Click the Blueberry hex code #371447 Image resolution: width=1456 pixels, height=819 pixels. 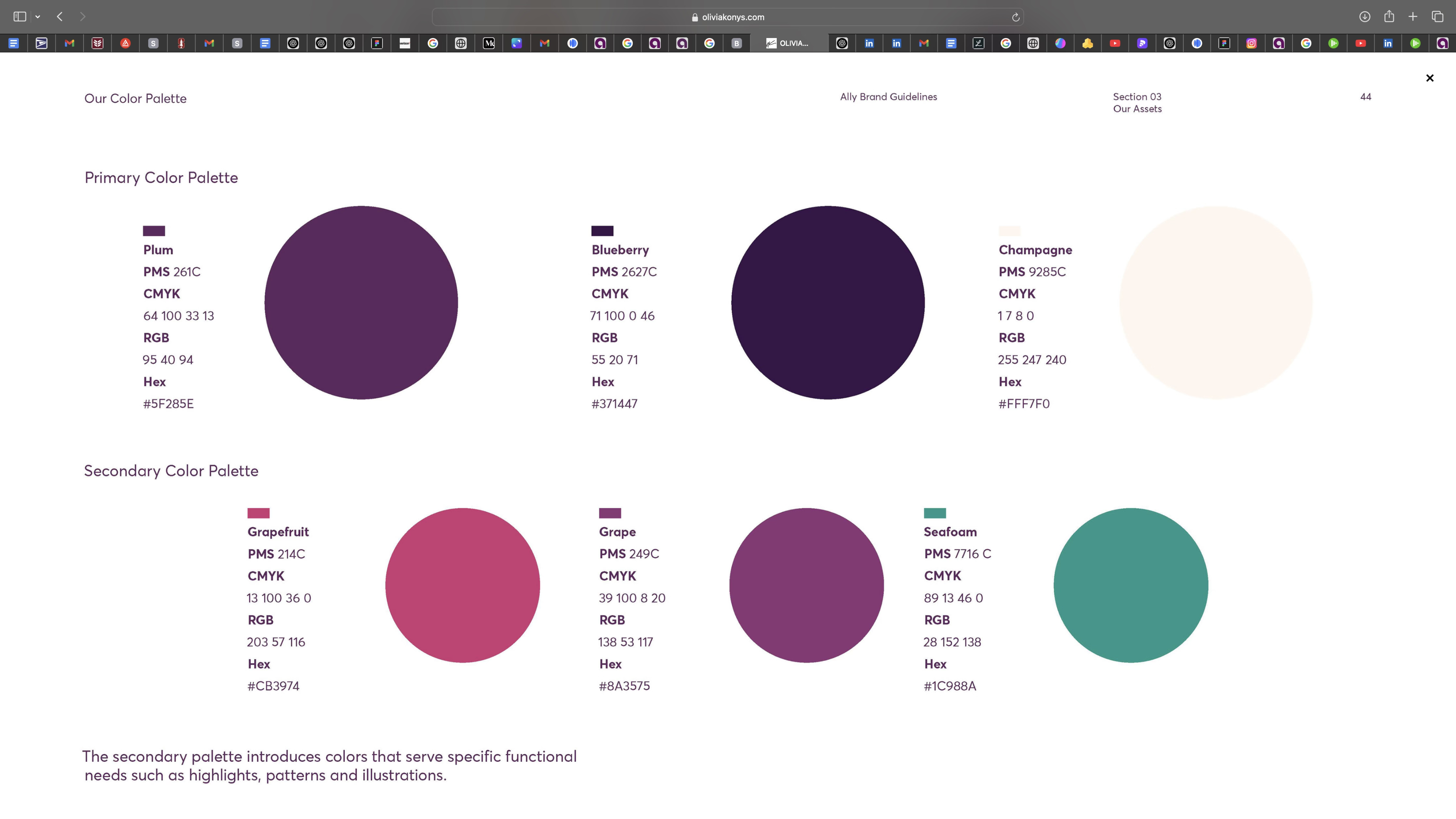click(614, 403)
